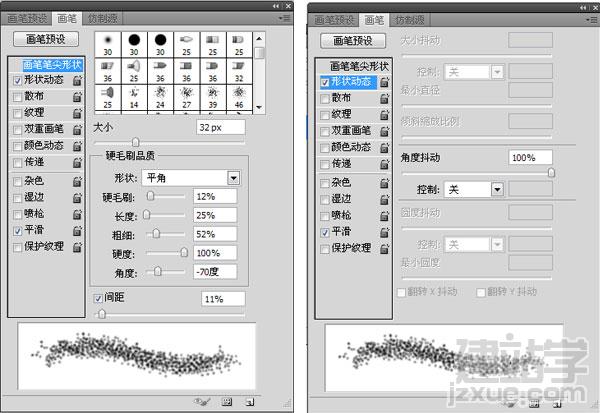This screenshot has height=413, width=600.
Task: Enable 传递 checkbox in right panel
Action: coord(325,165)
